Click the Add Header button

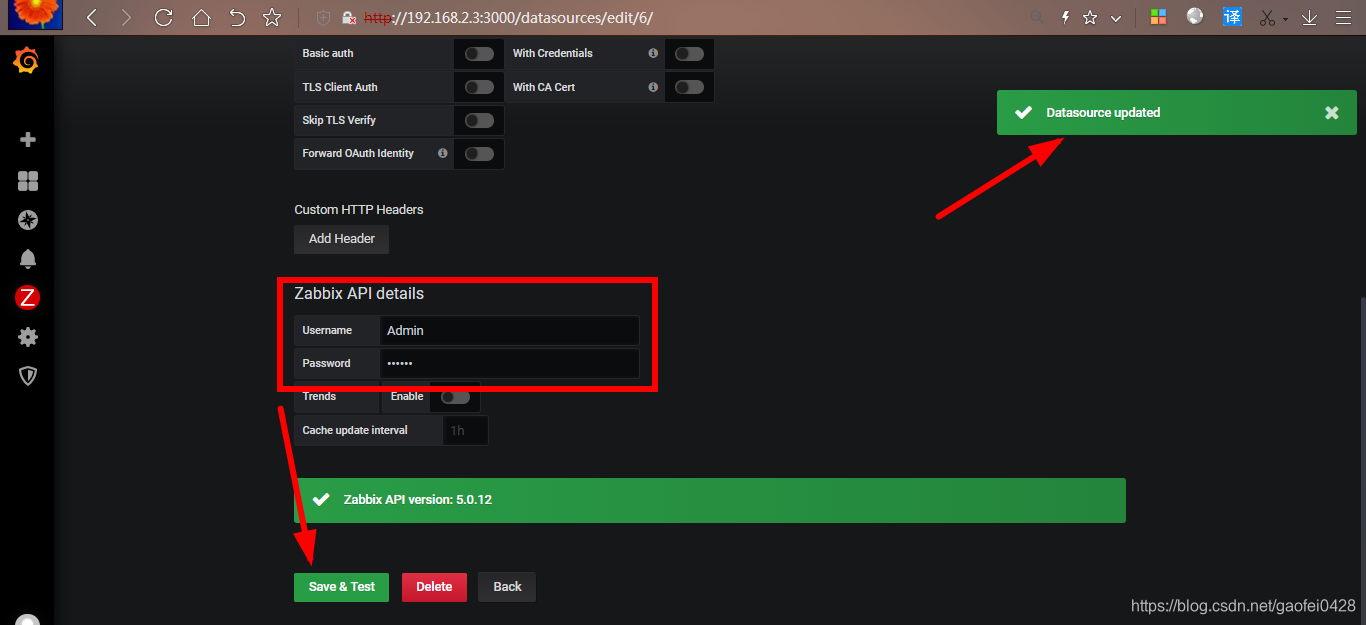tap(341, 239)
